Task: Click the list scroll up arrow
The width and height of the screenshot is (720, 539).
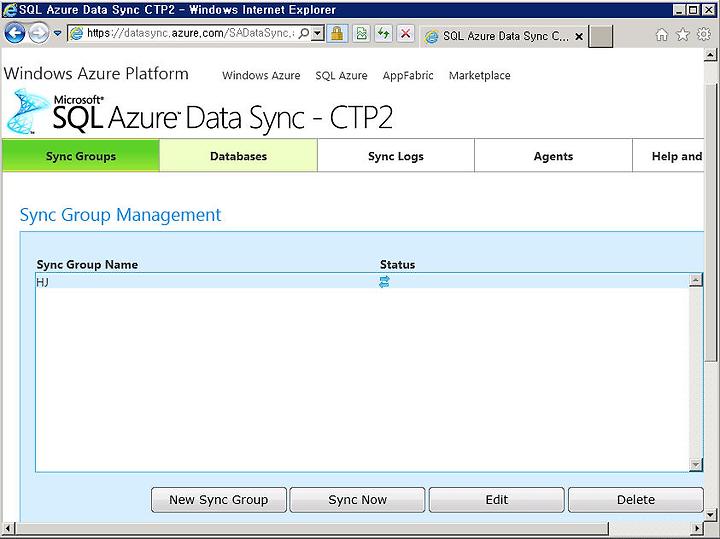Action: click(696, 280)
